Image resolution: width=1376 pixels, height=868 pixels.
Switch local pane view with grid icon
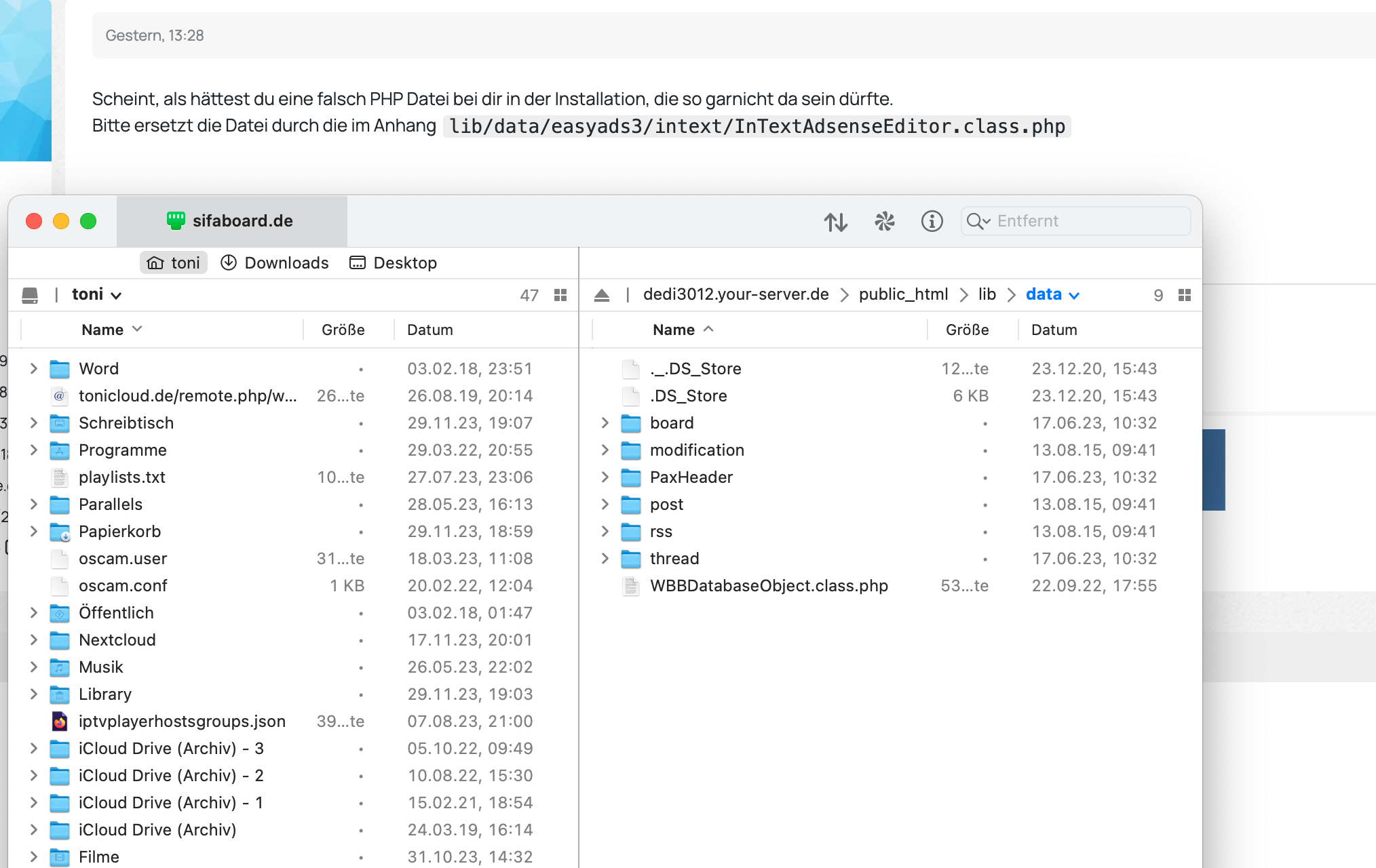pos(560,295)
